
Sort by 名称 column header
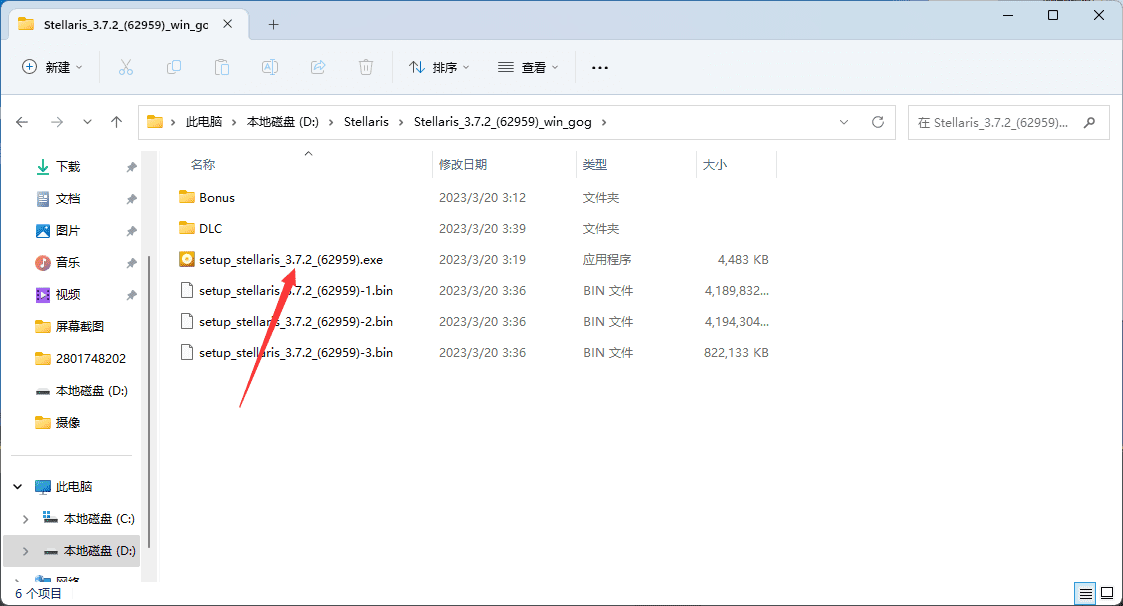[203, 165]
